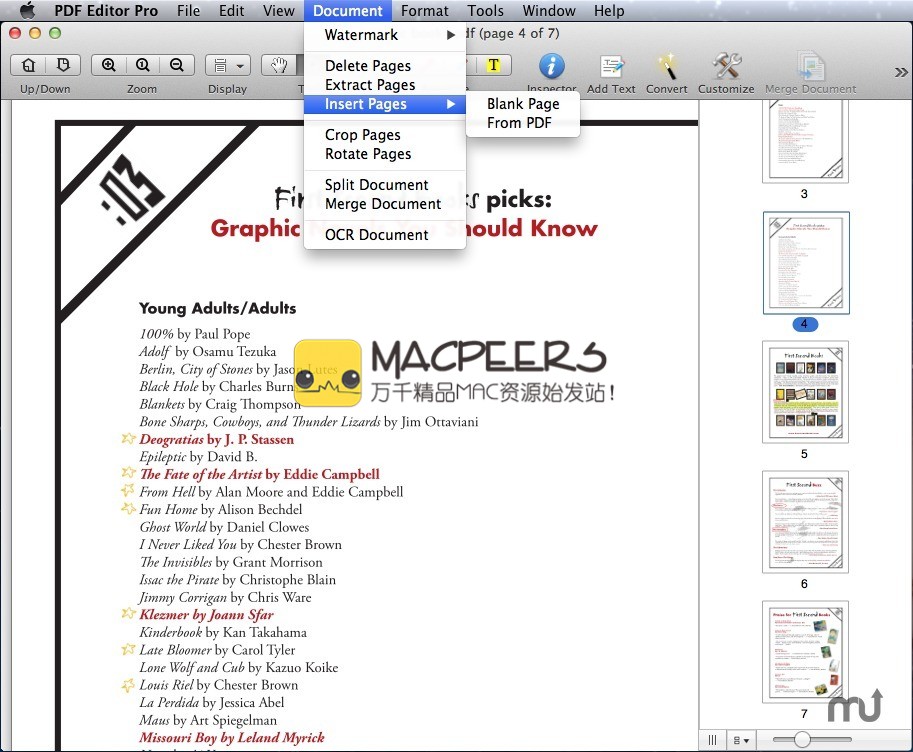The width and height of the screenshot is (913, 752).
Task: Click the page Down navigation button
Action: click(63, 65)
